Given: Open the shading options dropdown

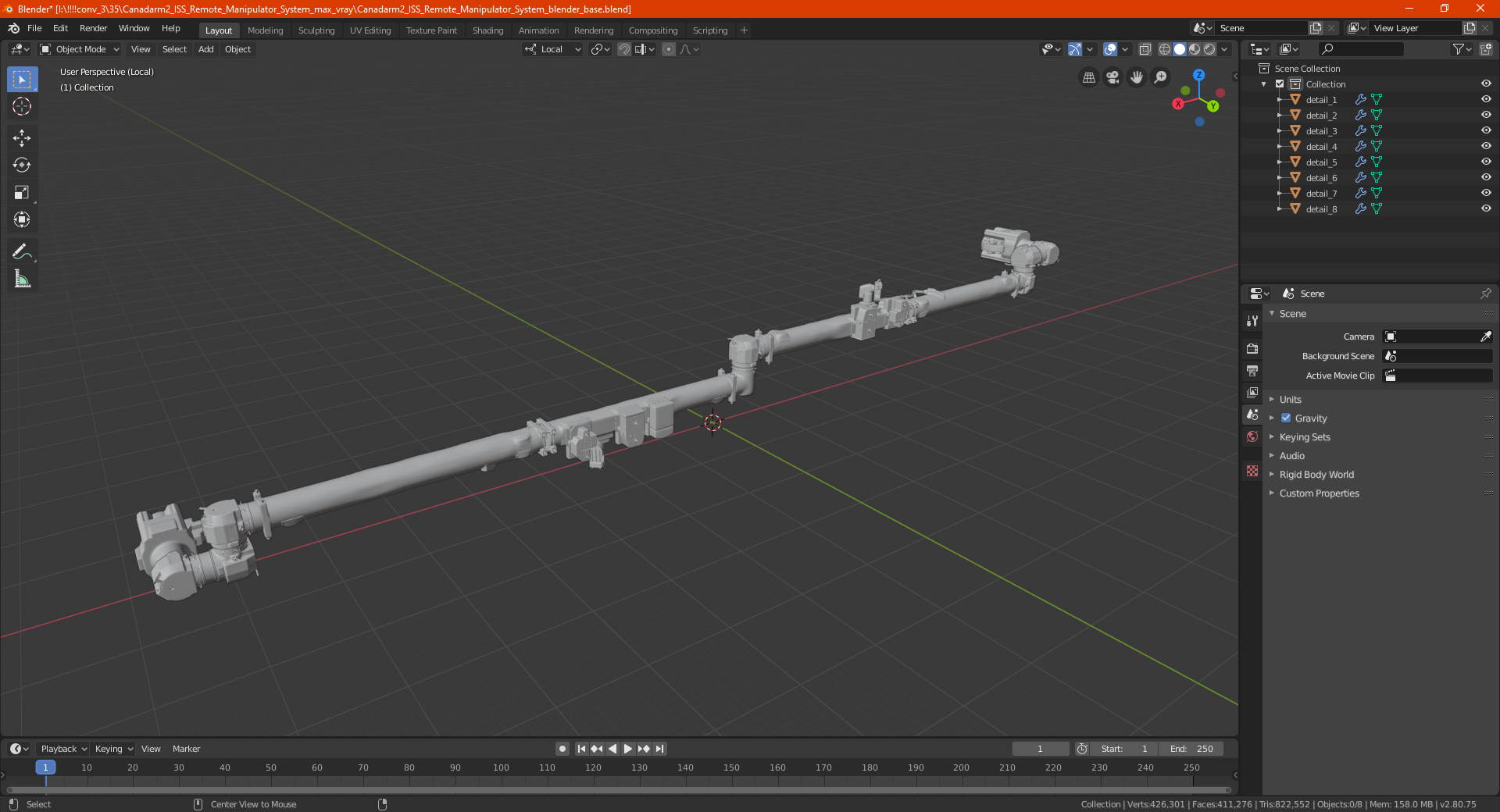Looking at the screenshot, I should click(1225, 49).
